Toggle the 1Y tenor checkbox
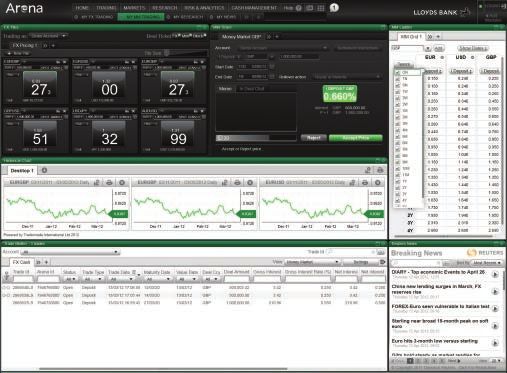This screenshot has height=373, width=507. coord(398,181)
